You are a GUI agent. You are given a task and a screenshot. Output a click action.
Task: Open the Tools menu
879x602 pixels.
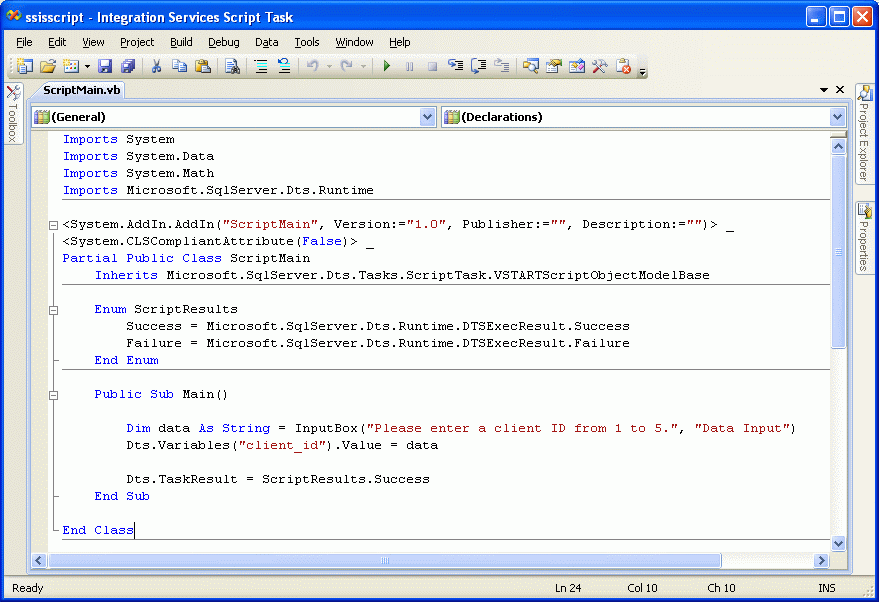coord(306,42)
